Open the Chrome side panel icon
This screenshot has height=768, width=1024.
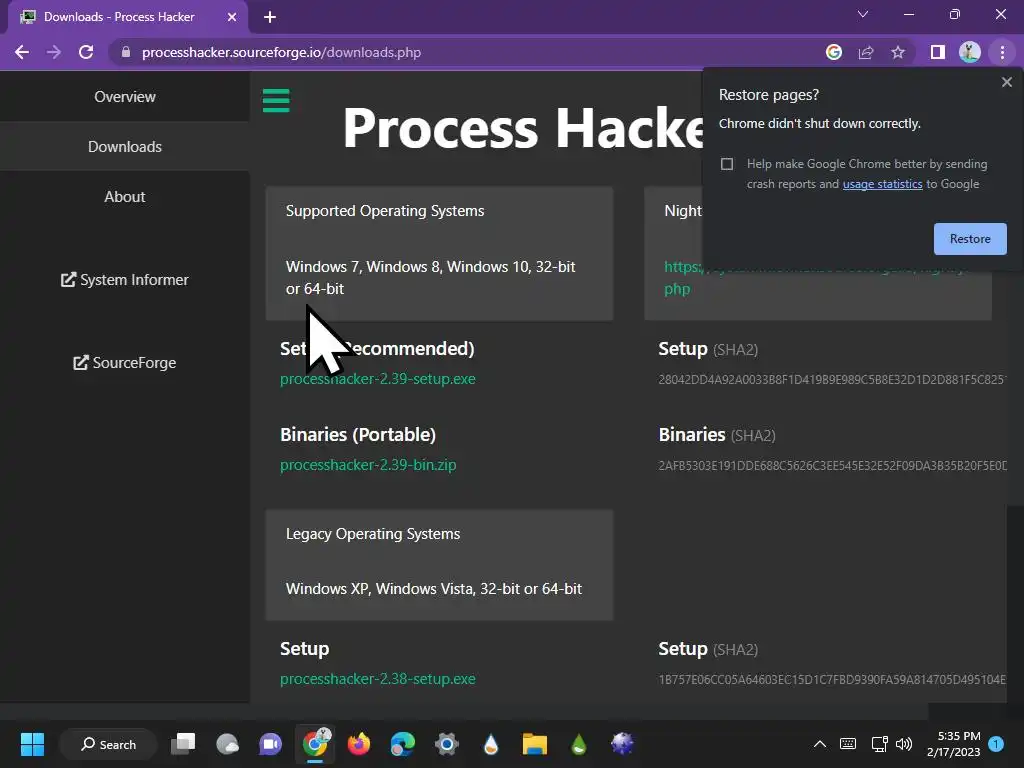938,52
